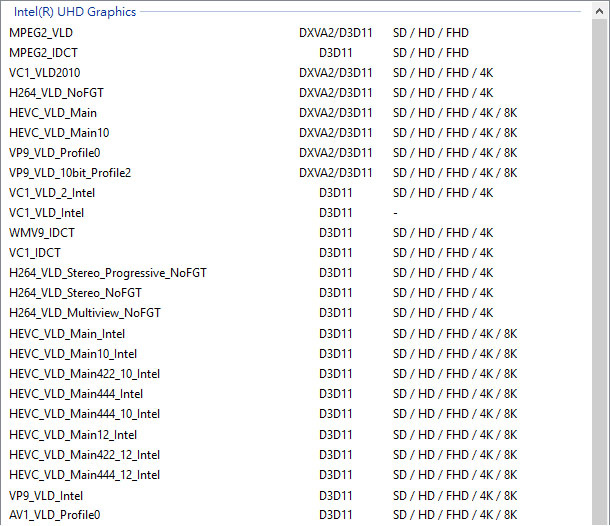Select HEVC_VLD_Main_Intel entry

[x=67, y=334]
